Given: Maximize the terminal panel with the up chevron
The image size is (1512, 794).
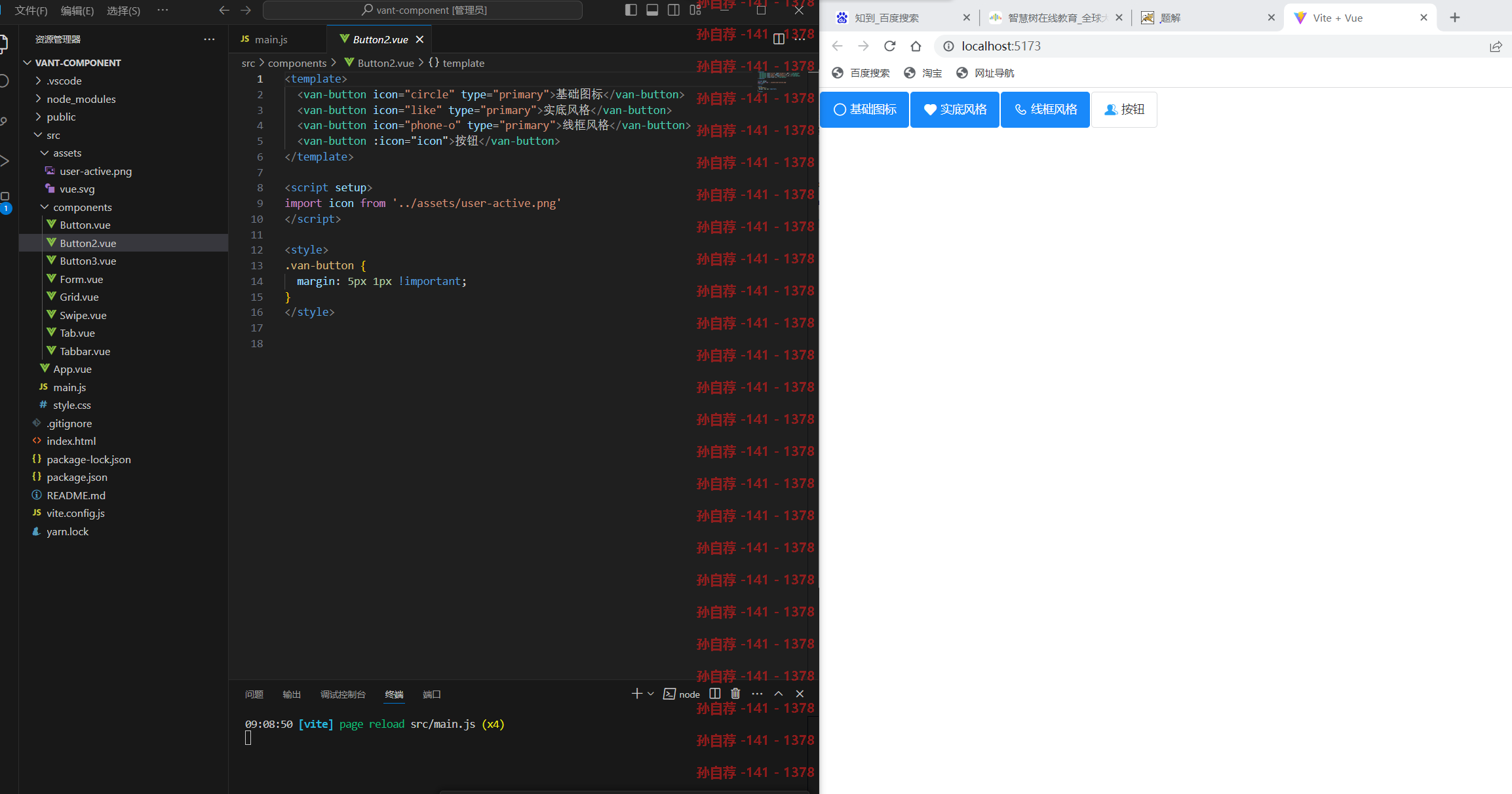Looking at the screenshot, I should point(779,694).
